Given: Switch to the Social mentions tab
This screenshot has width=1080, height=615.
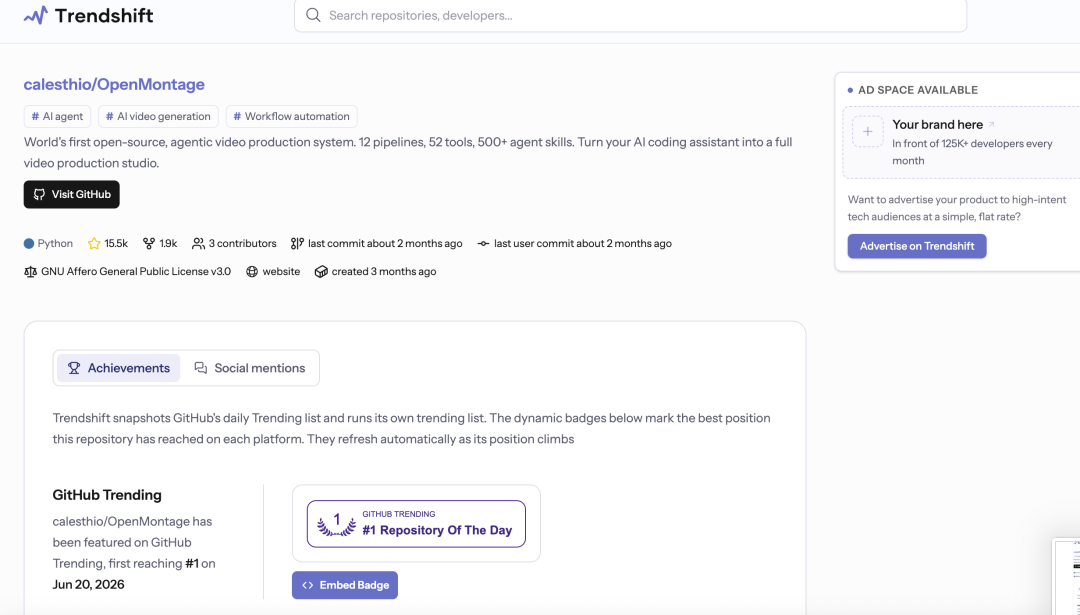Looking at the screenshot, I should (x=249, y=368).
